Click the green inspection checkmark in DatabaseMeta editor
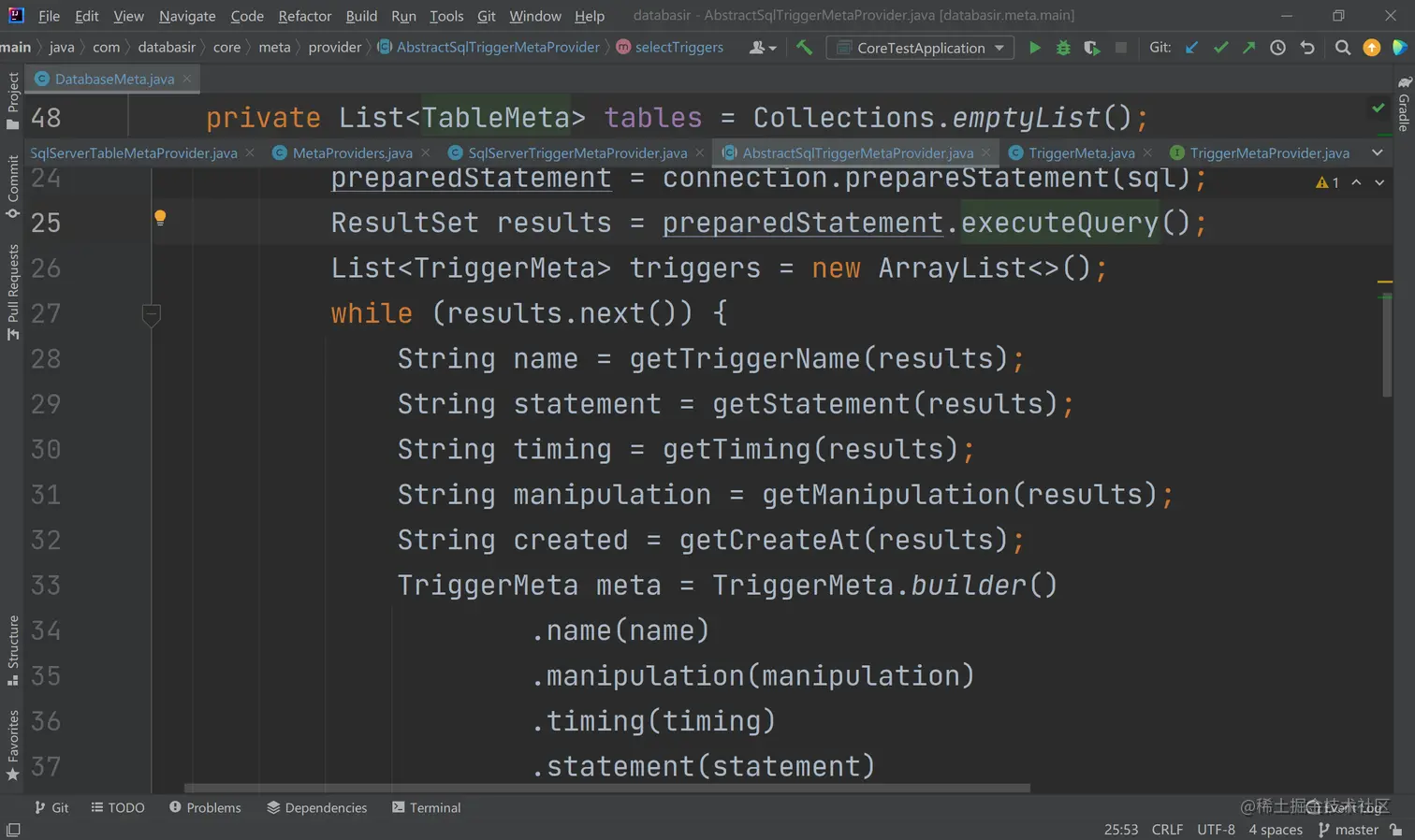This screenshot has width=1415, height=840. click(x=1379, y=109)
